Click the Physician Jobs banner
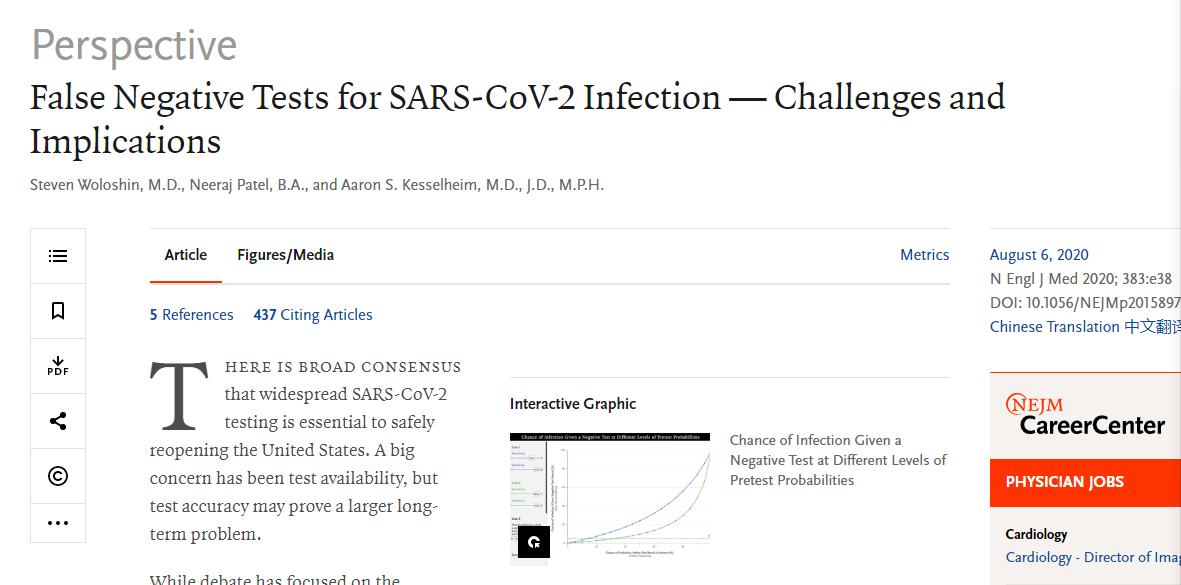 [x=1085, y=482]
